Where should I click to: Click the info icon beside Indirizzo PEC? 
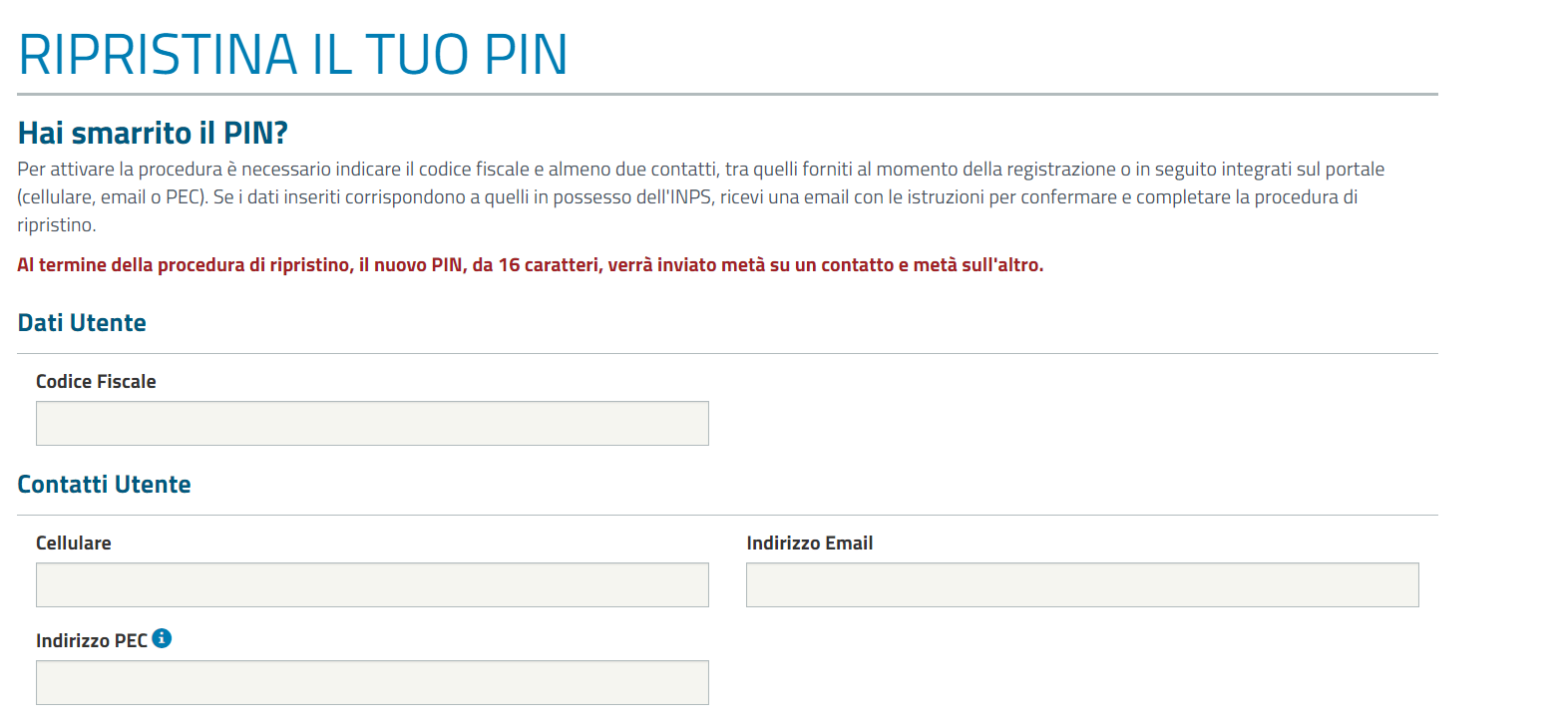coord(162,638)
